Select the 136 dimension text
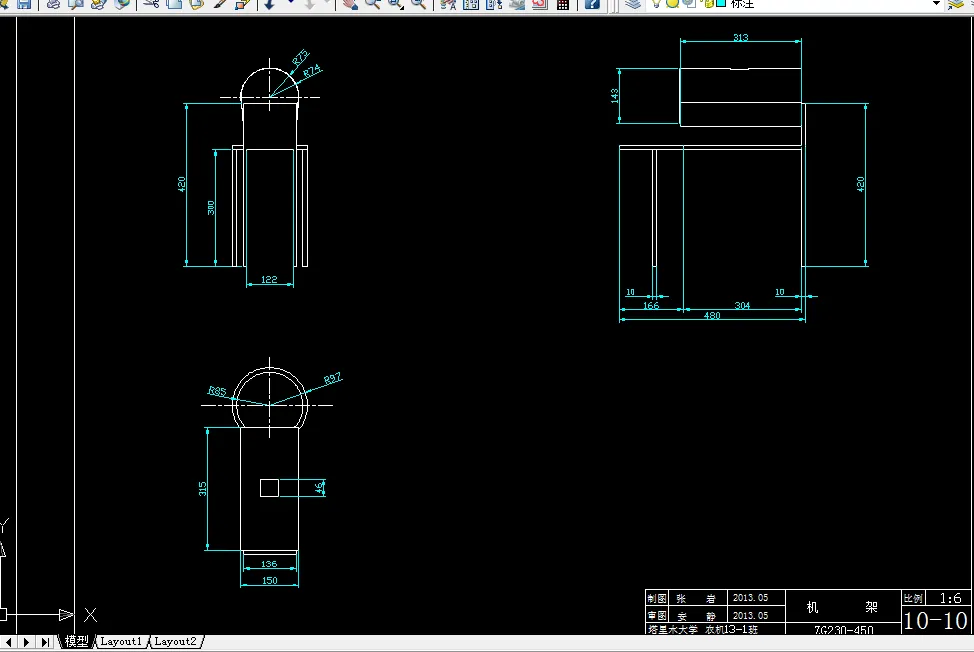974x652 pixels. [269, 564]
